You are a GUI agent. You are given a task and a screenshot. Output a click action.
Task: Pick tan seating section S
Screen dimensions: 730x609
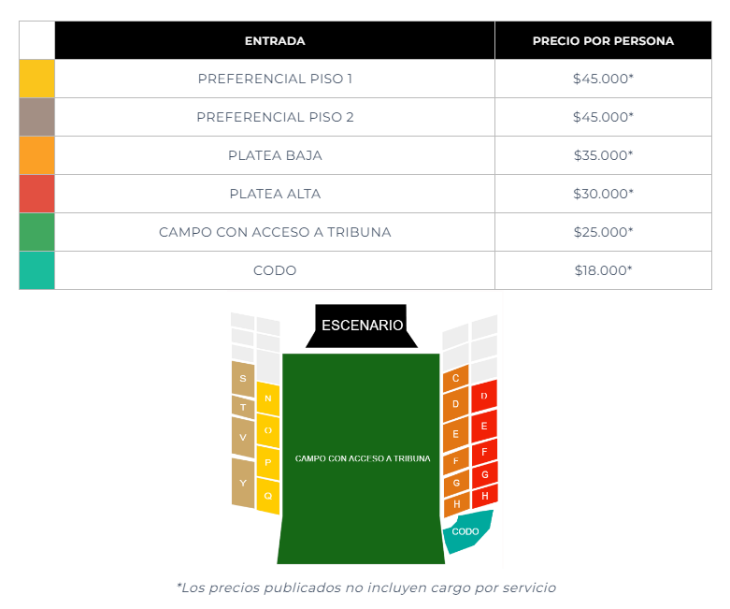(x=243, y=379)
